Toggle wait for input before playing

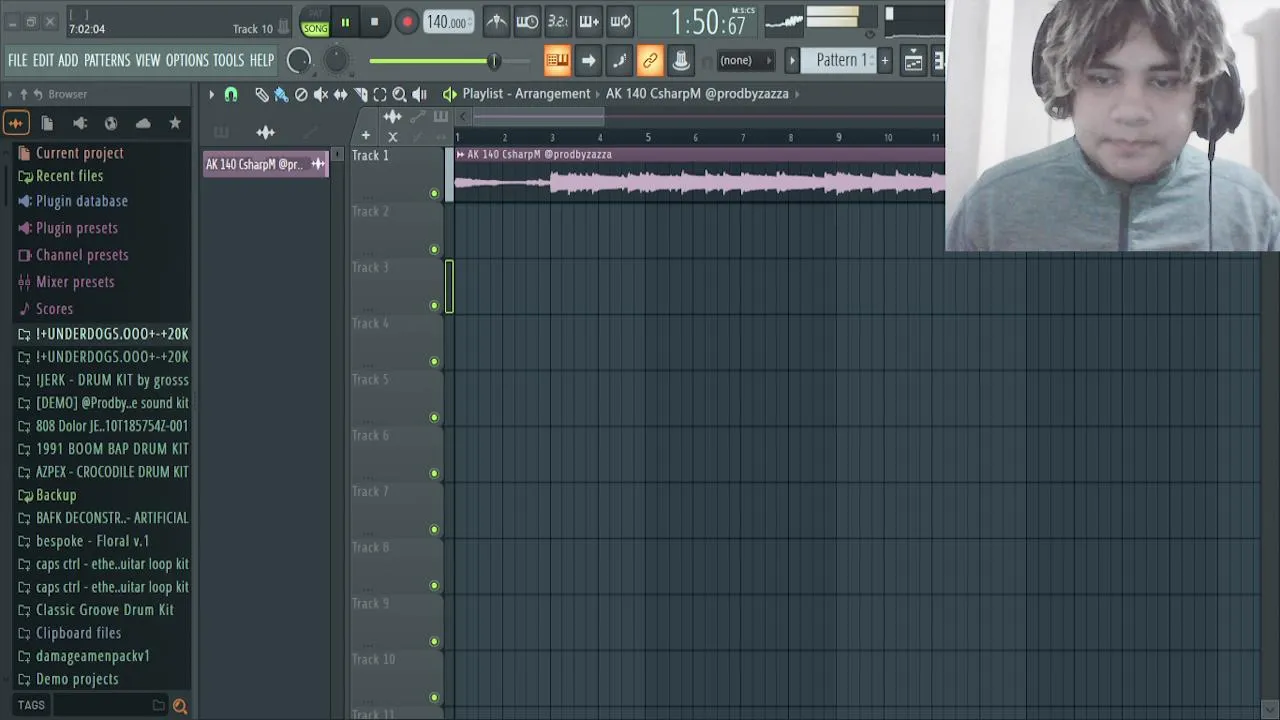pyautogui.click(x=526, y=22)
